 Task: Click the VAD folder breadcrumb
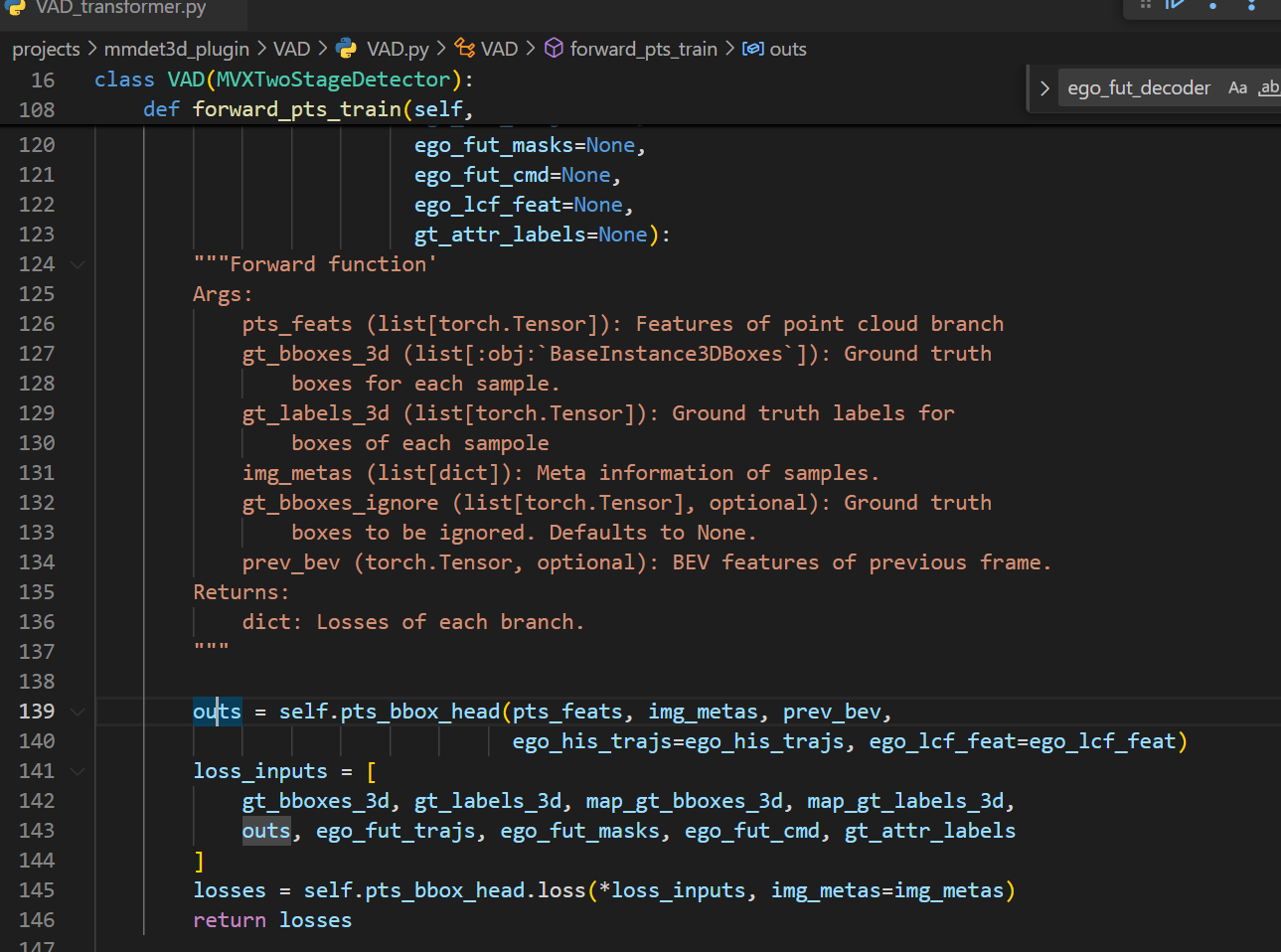click(291, 49)
